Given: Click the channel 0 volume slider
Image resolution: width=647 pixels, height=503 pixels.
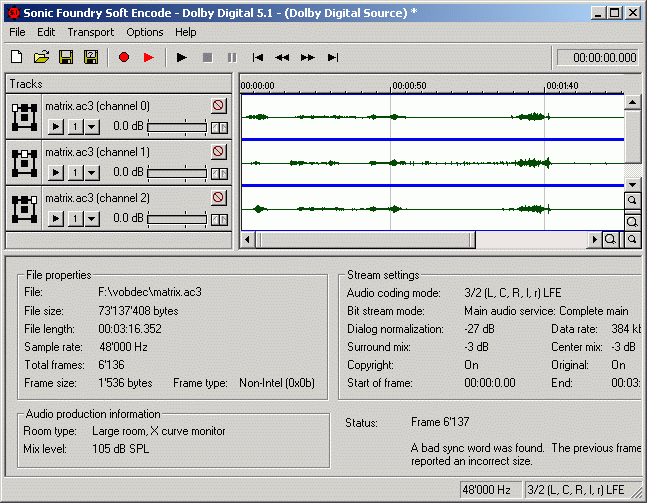Looking at the screenshot, I should tap(177, 127).
